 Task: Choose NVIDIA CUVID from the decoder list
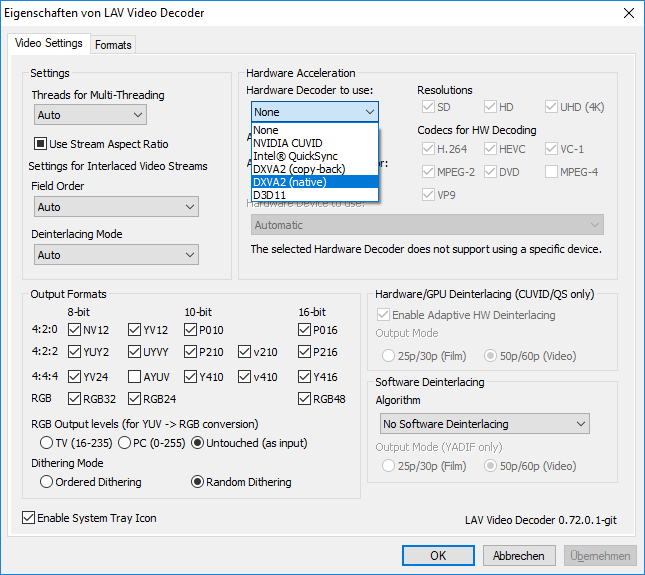[x=288, y=143]
